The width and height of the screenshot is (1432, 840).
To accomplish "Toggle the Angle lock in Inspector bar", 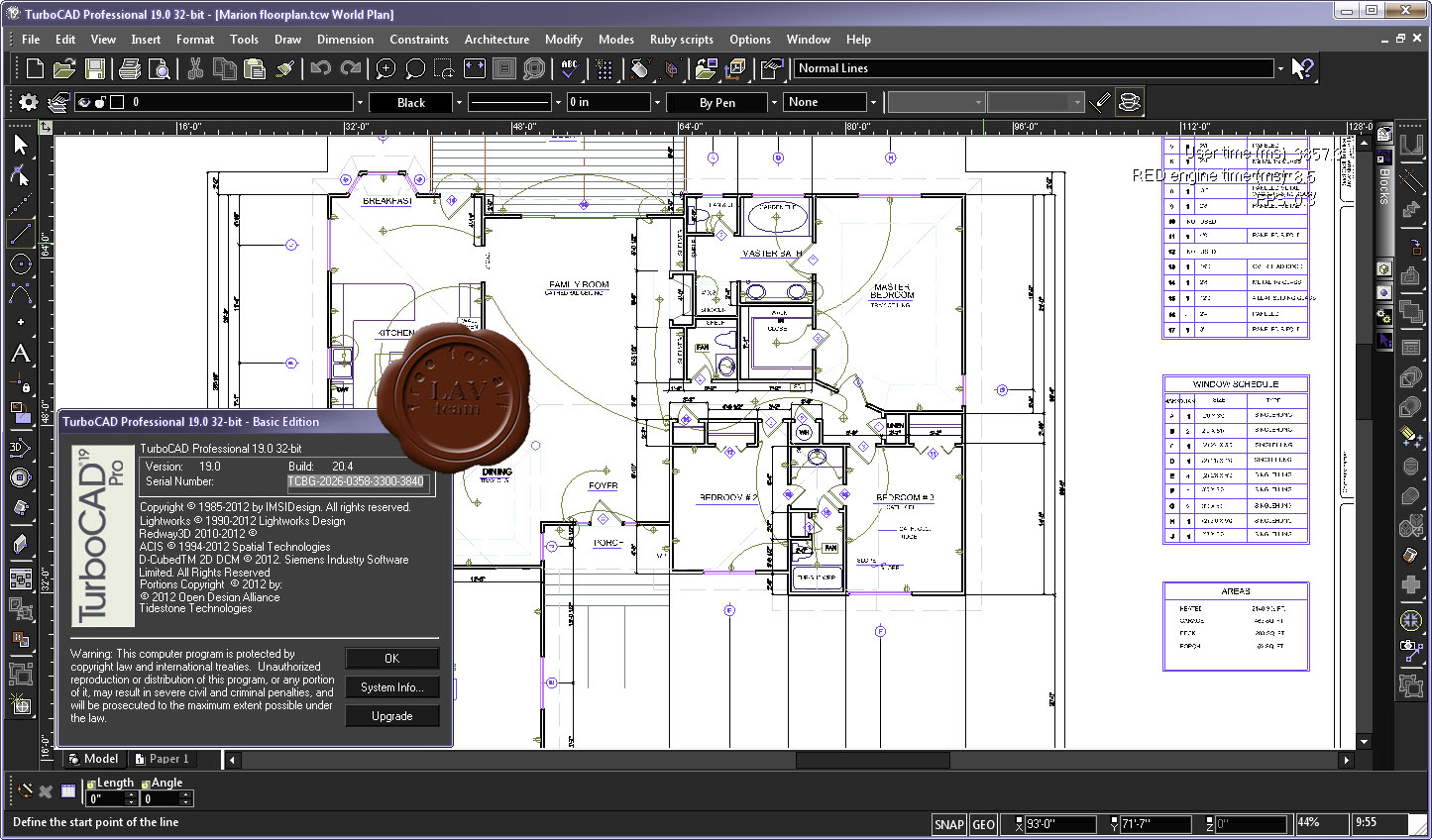I will 145,784.
